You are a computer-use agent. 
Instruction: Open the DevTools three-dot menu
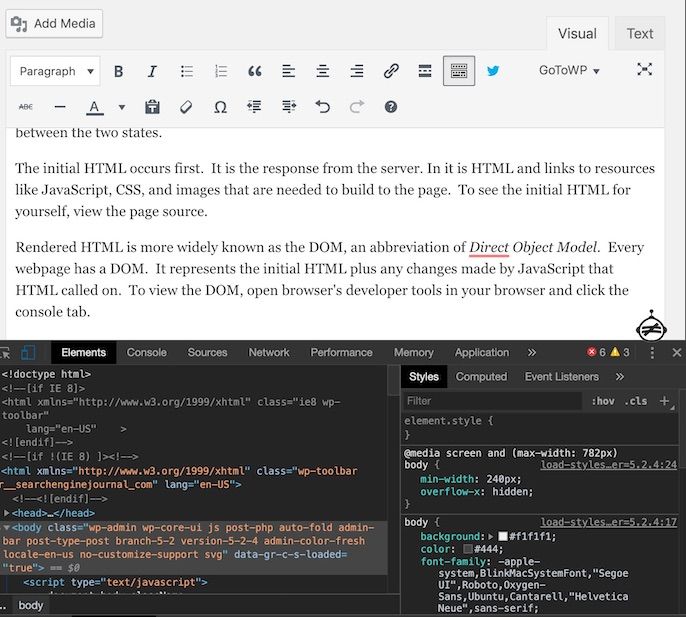tap(652, 353)
